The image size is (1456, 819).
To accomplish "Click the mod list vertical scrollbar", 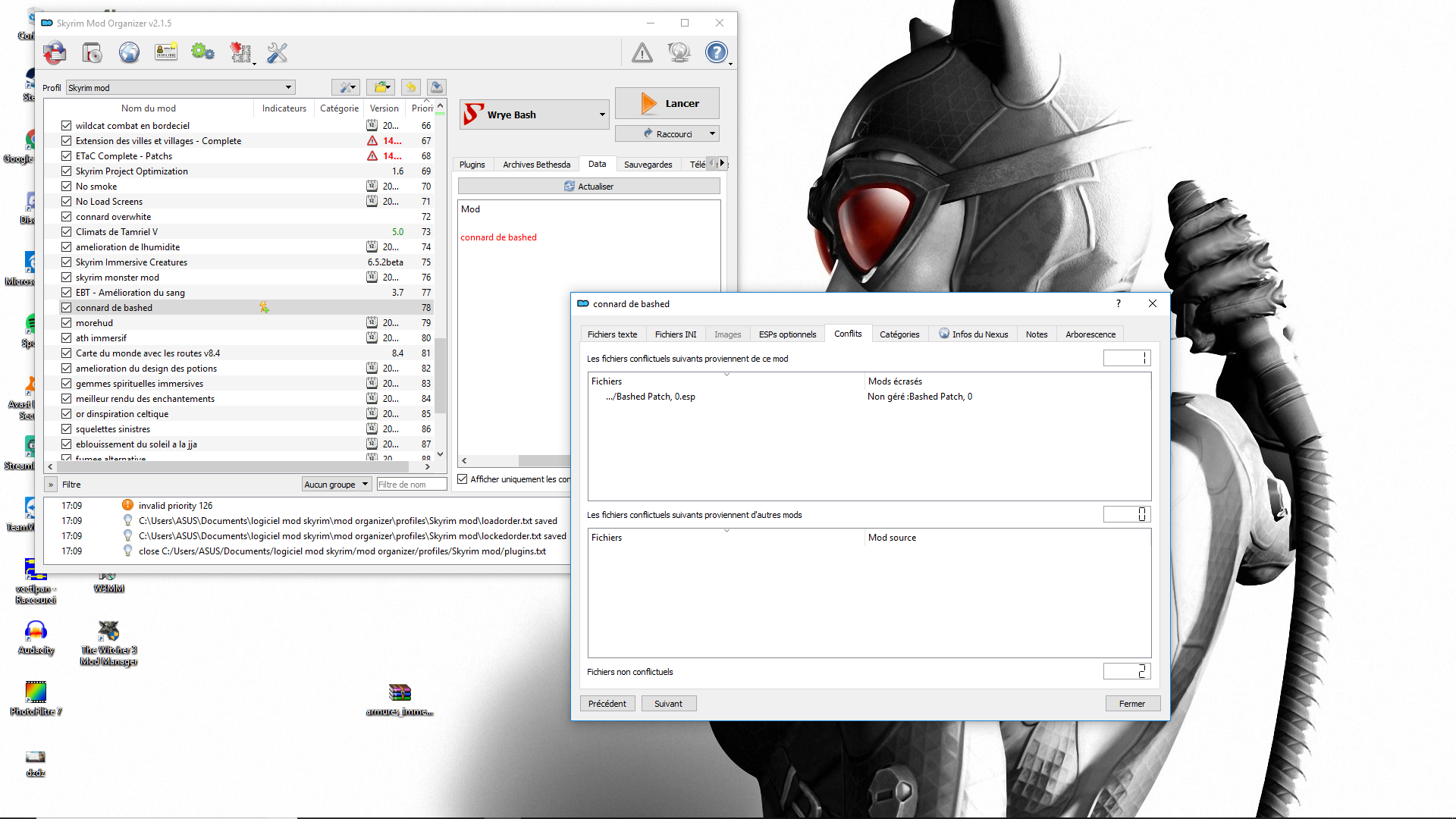I will [441, 375].
